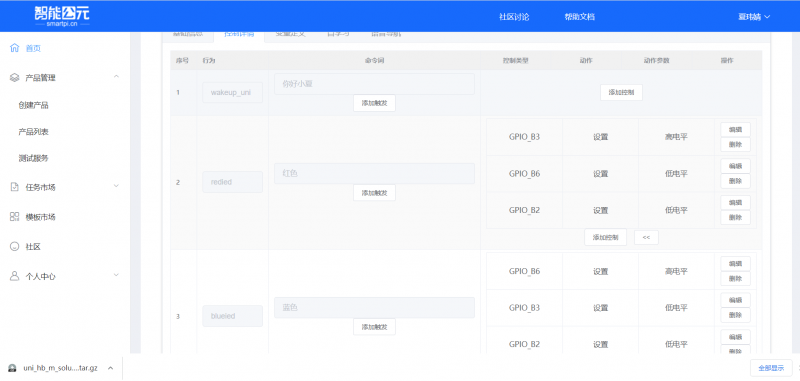Expand the 任务市场 menu chevron

(x=116, y=187)
